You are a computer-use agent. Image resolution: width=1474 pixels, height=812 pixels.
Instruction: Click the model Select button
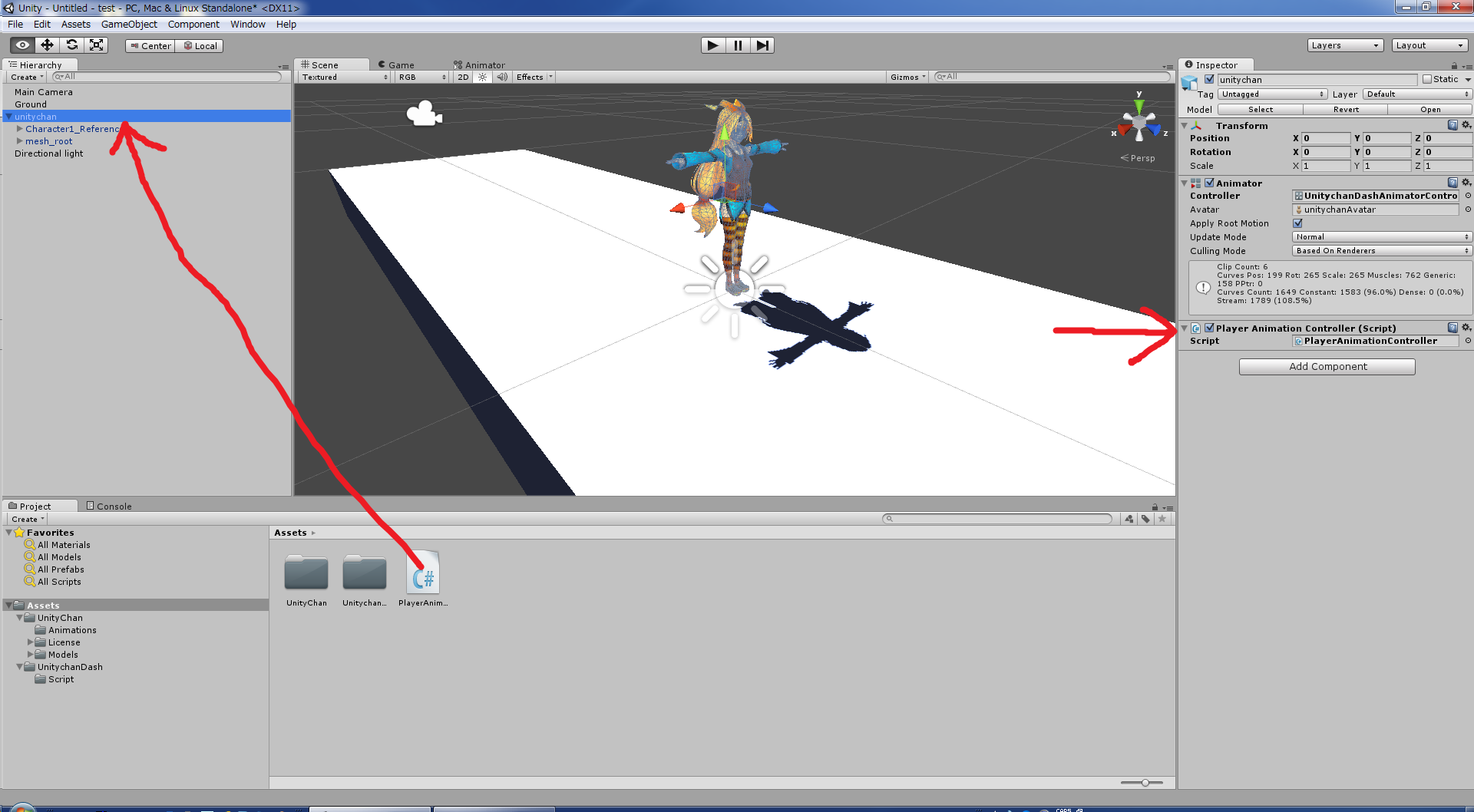click(1261, 110)
